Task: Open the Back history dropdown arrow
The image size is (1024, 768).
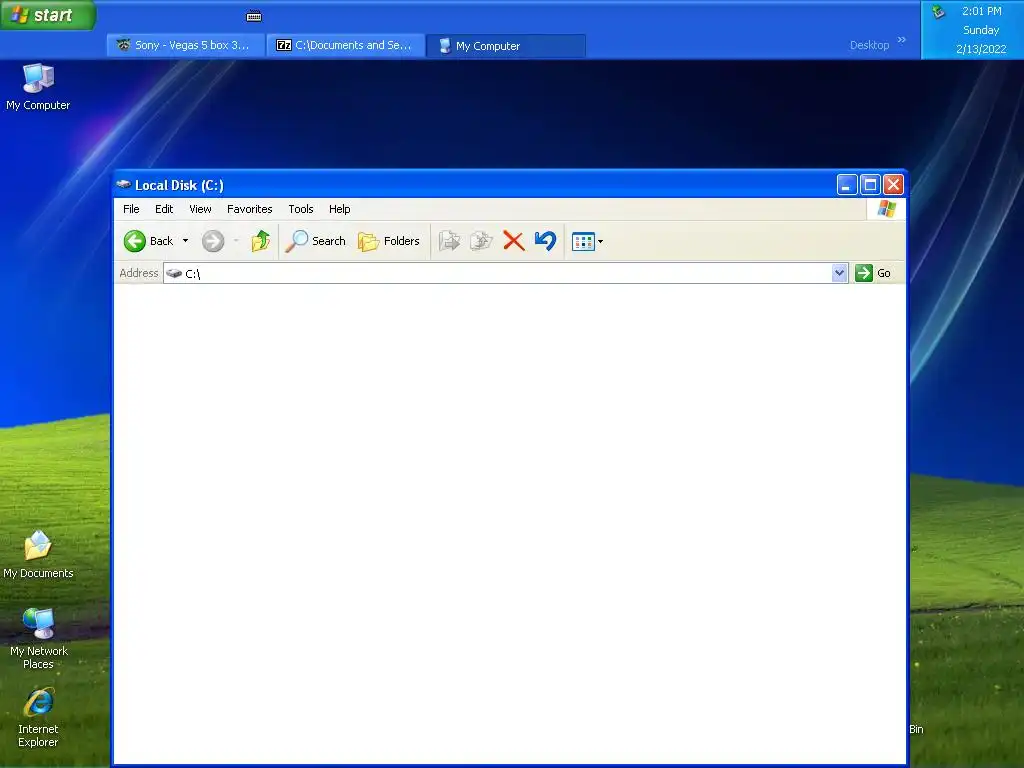Action: pos(185,241)
